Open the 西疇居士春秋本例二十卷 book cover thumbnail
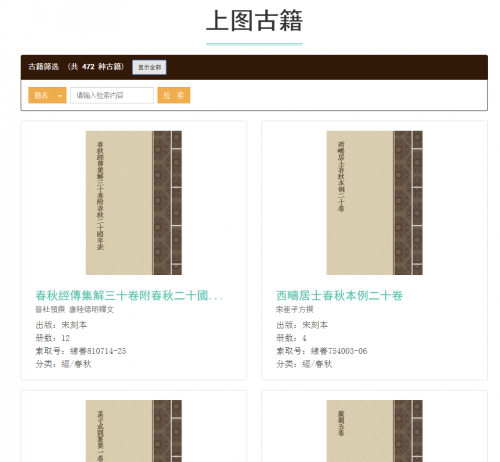500x462 pixels. pyautogui.click(x=374, y=203)
